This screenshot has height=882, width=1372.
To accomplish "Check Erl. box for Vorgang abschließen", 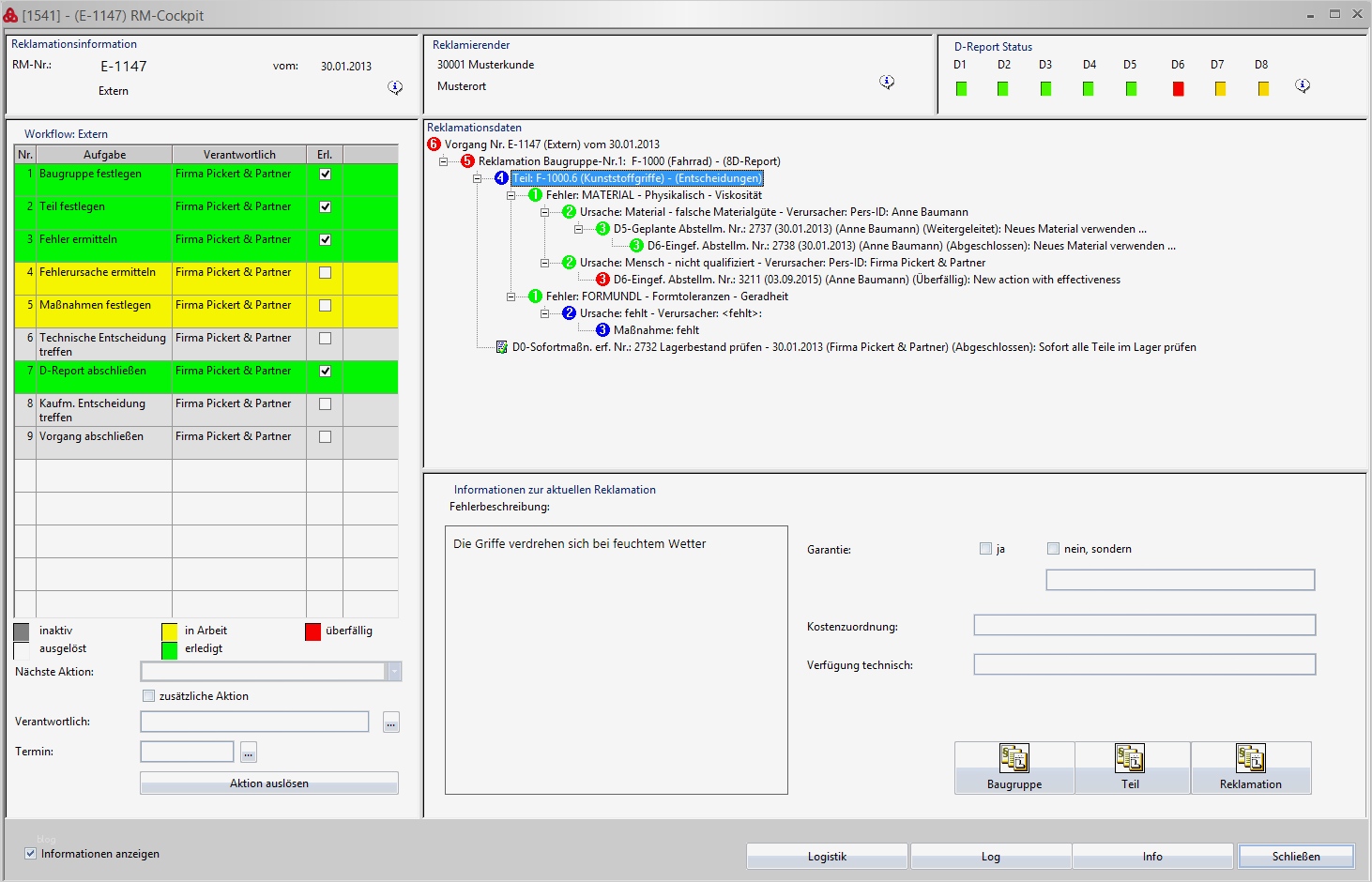I will (325, 437).
